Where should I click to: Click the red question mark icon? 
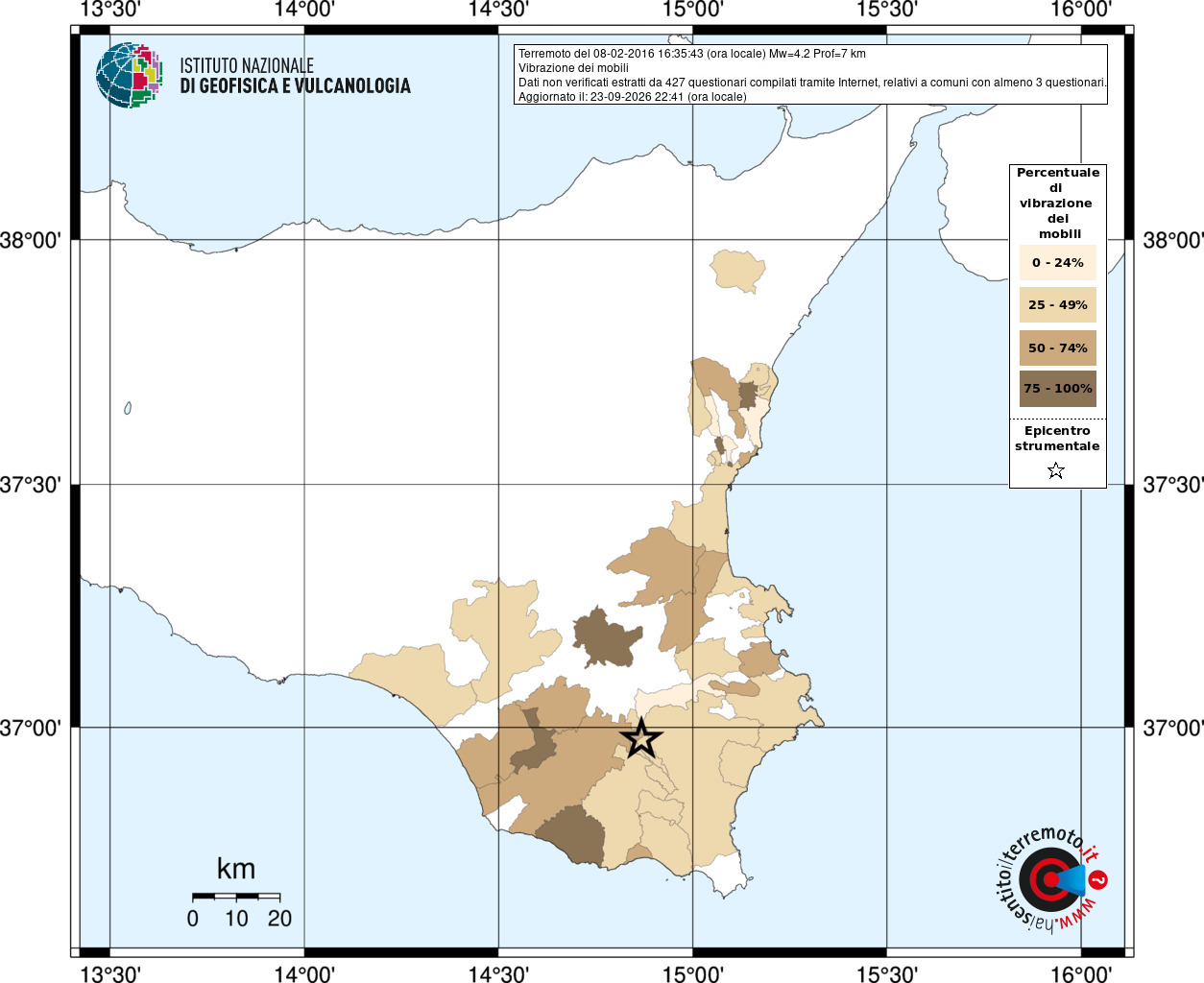(x=1098, y=879)
